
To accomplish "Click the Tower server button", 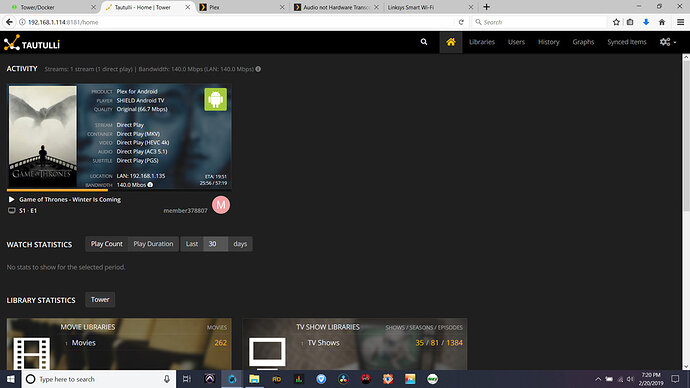I will [100, 300].
